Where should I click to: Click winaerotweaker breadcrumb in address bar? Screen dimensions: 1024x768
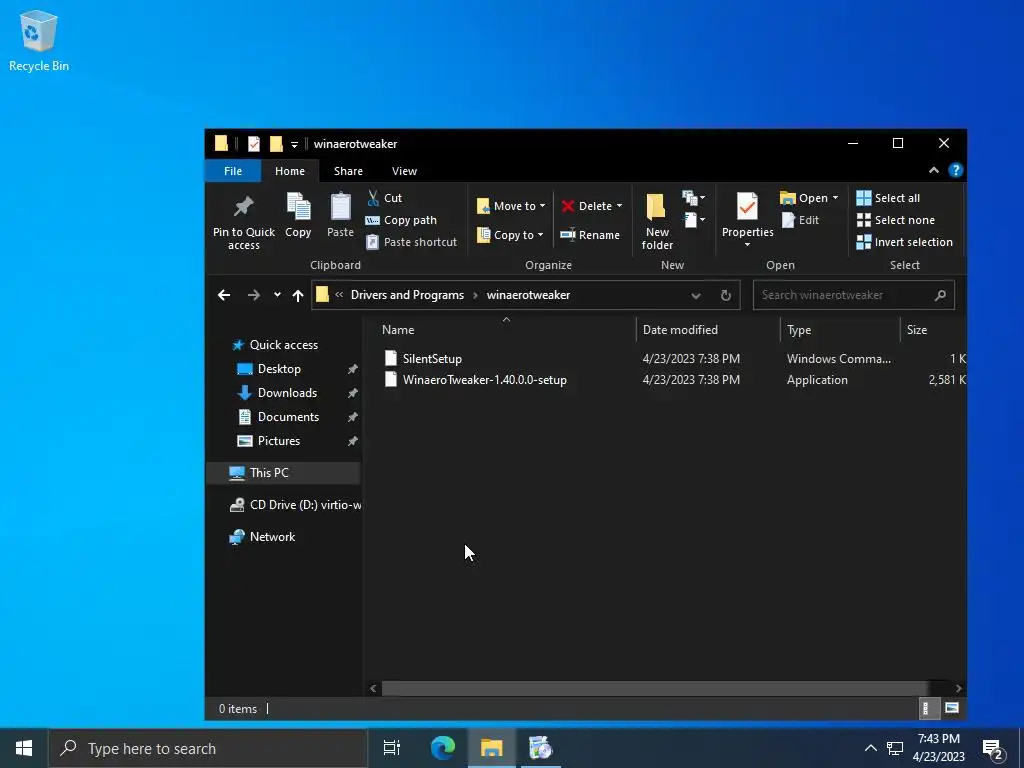pyautogui.click(x=528, y=295)
